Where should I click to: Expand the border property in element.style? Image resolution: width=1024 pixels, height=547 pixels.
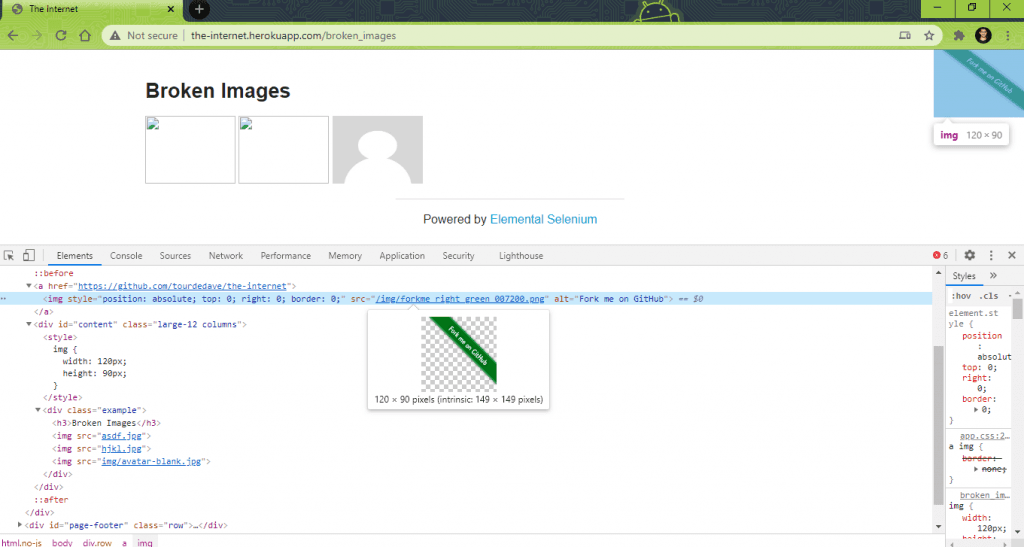pyautogui.click(x=976, y=409)
